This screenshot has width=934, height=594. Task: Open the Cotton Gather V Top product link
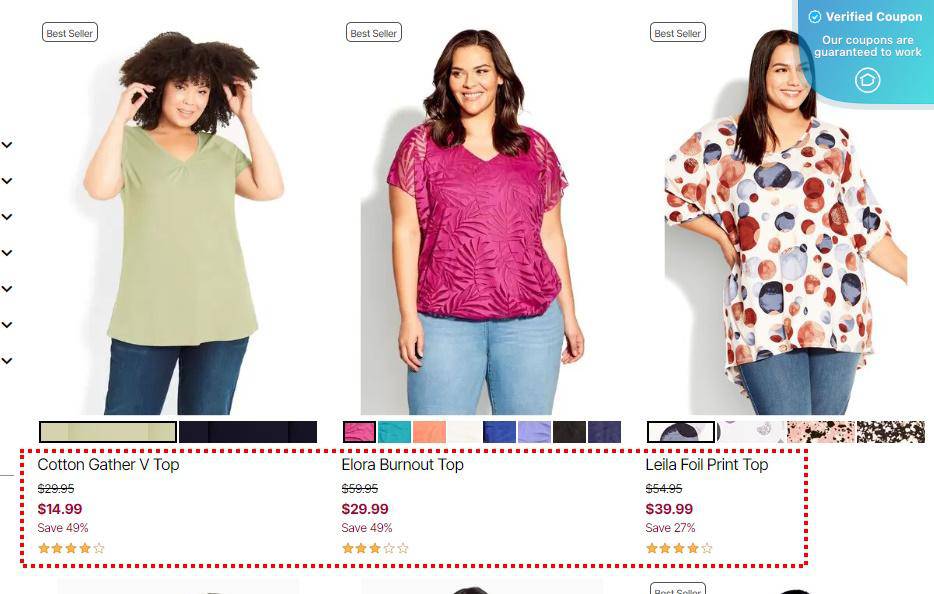tap(108, 465)
